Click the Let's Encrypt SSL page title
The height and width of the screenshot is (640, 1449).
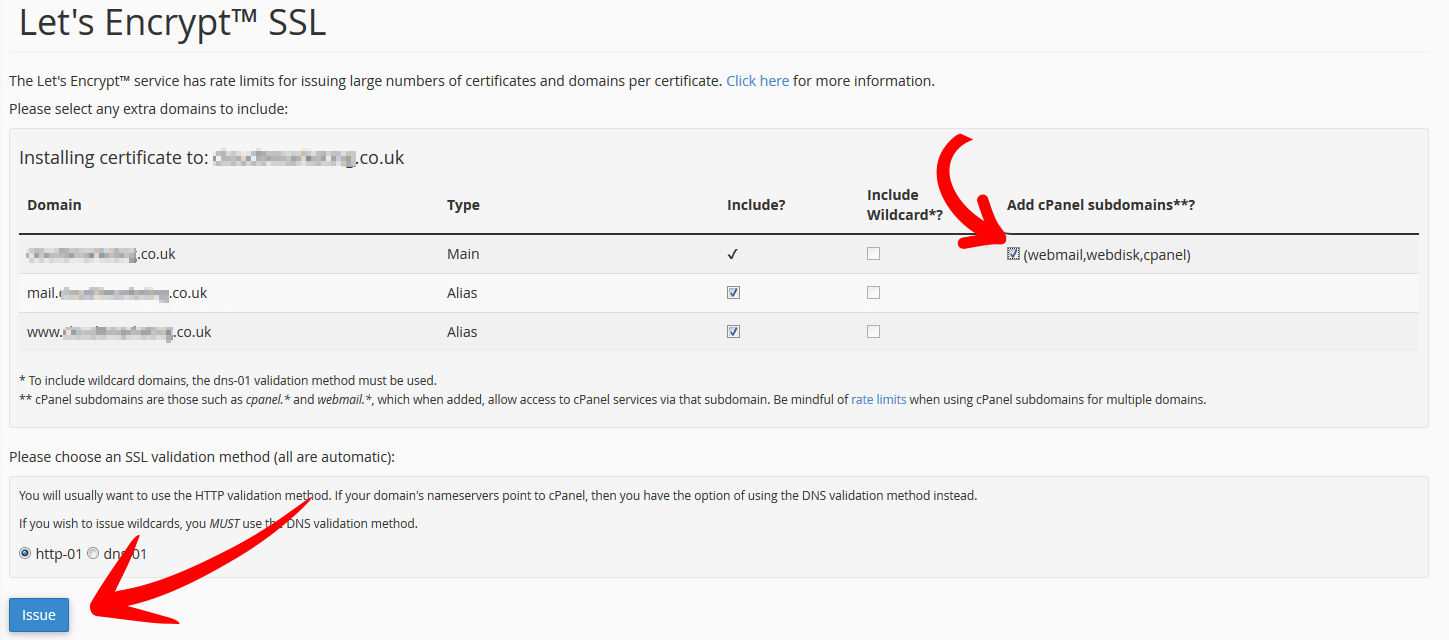point(171,23)
